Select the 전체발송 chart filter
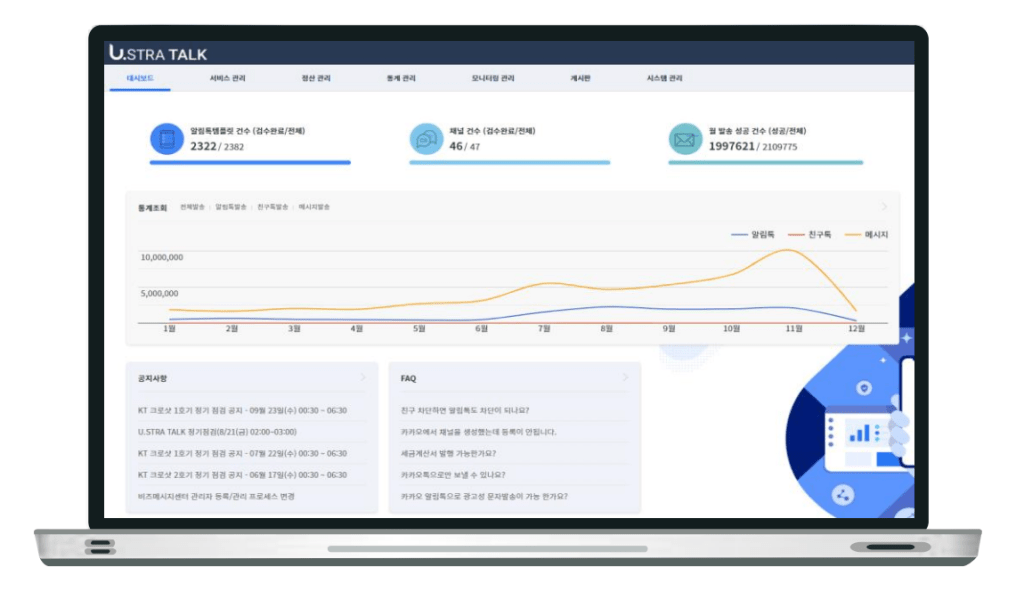Image resolution: width=1024 pixels, height=616 pixels. pyautogui.click(x=192, y=207)
